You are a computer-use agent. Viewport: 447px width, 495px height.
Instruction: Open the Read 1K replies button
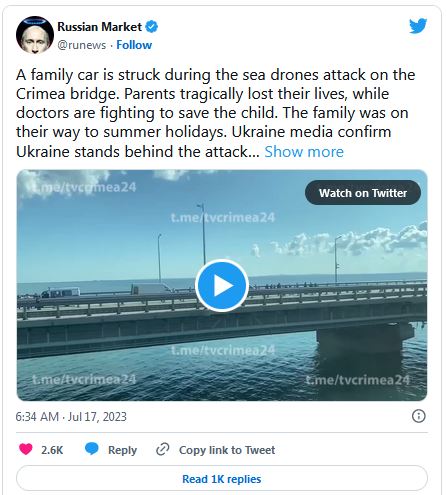222,479
